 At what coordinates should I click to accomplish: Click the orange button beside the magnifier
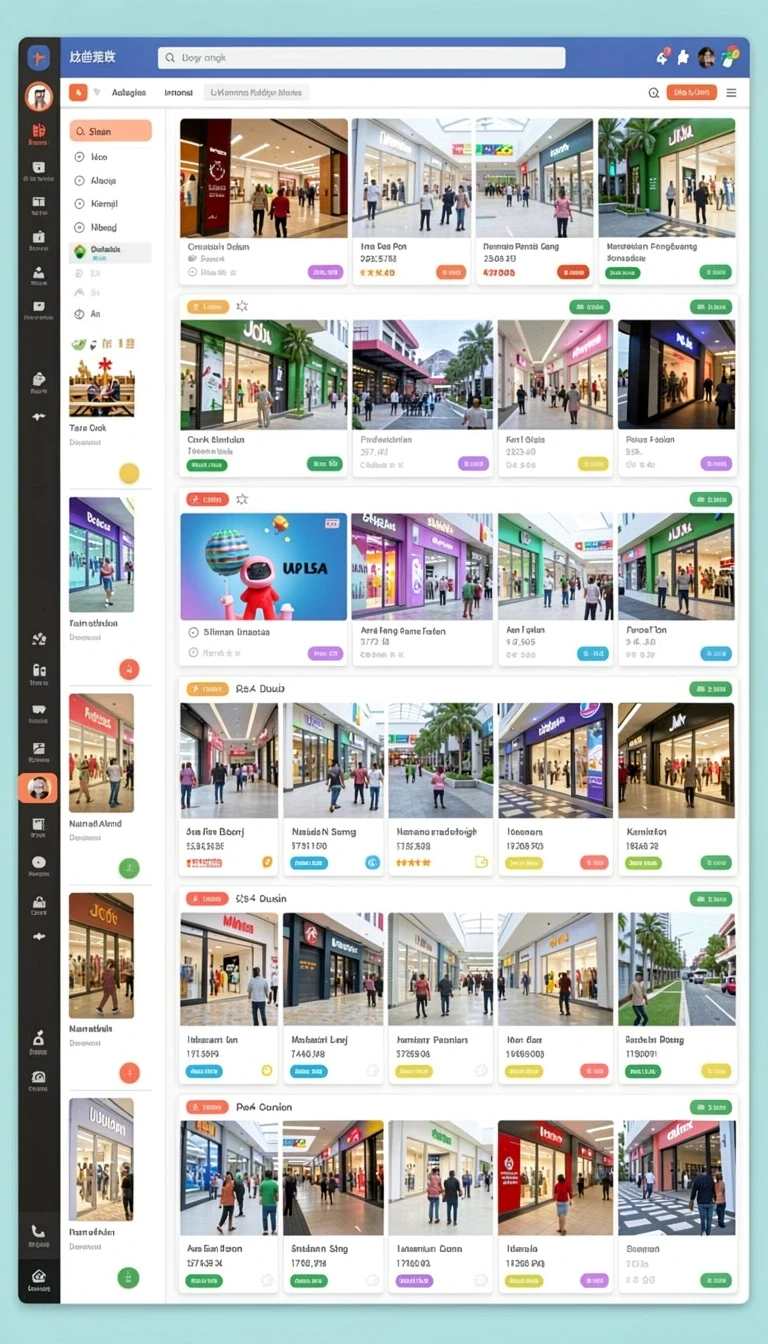pyautogui.click(x=691, y=92)
